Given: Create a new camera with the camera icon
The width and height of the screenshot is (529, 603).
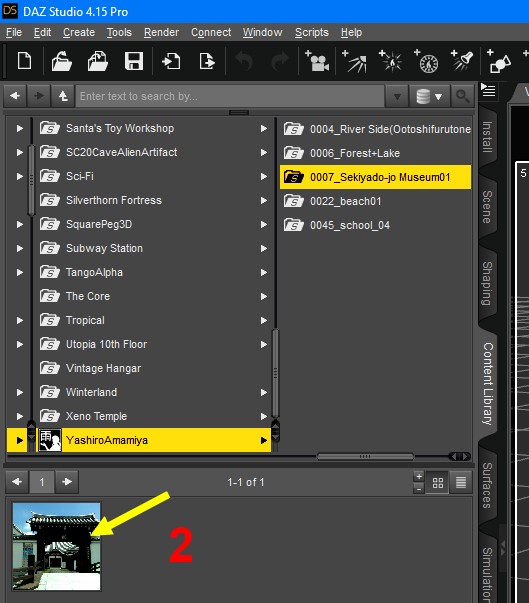Looking at the screenshot, I should 317,62.
